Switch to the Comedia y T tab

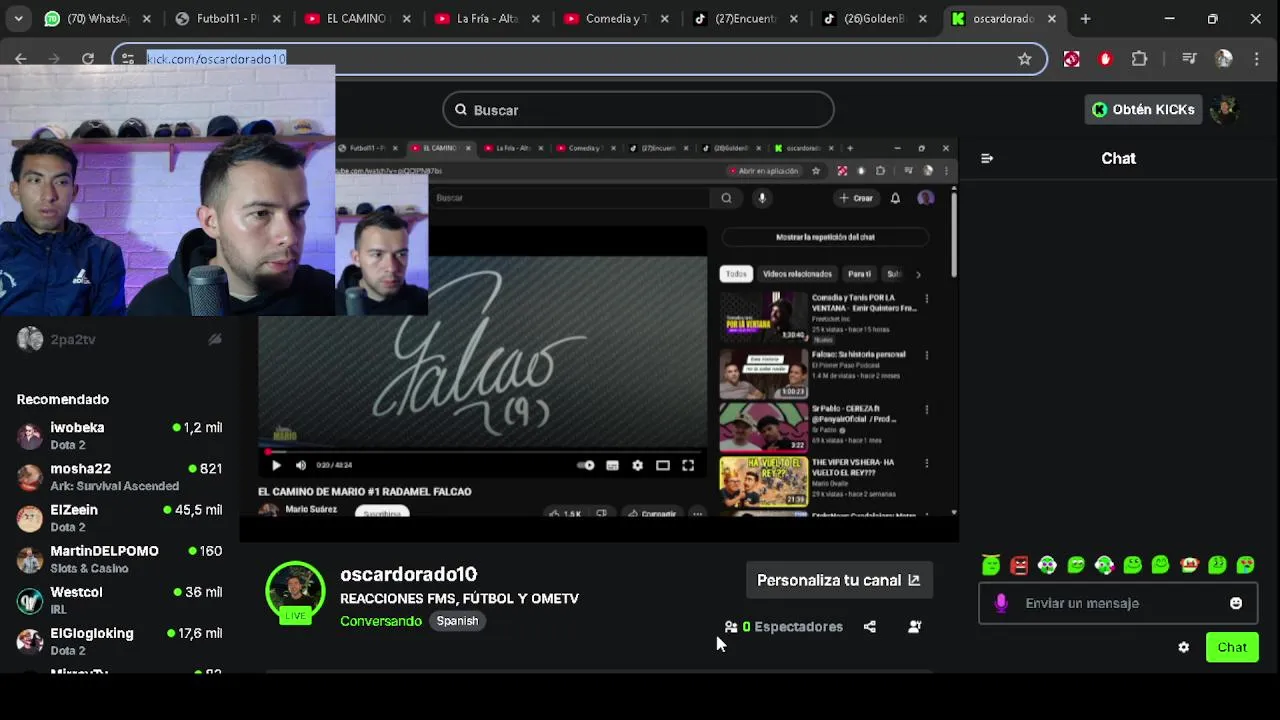point(616,19)
